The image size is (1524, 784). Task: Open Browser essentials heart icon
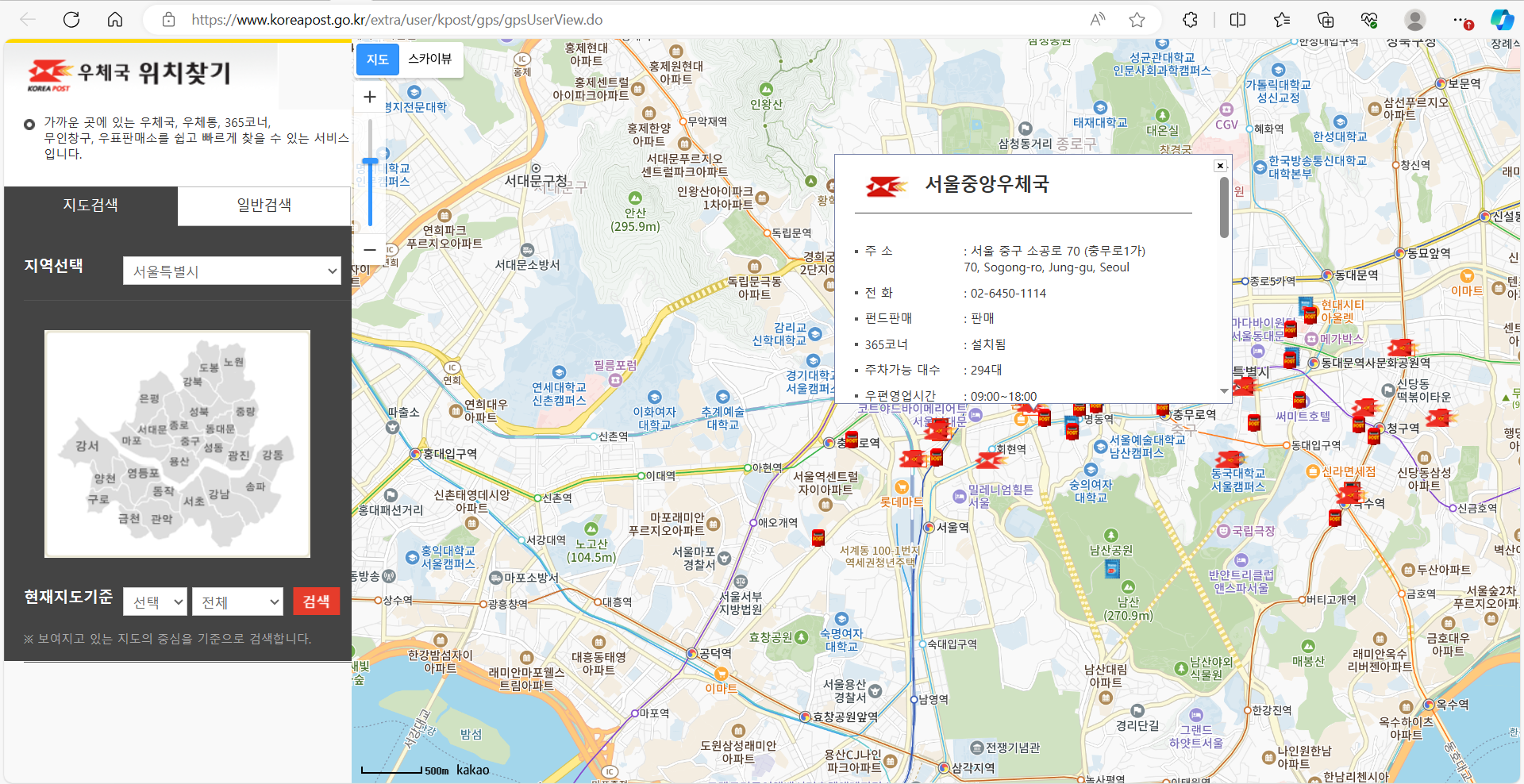tap(1369, 20)
